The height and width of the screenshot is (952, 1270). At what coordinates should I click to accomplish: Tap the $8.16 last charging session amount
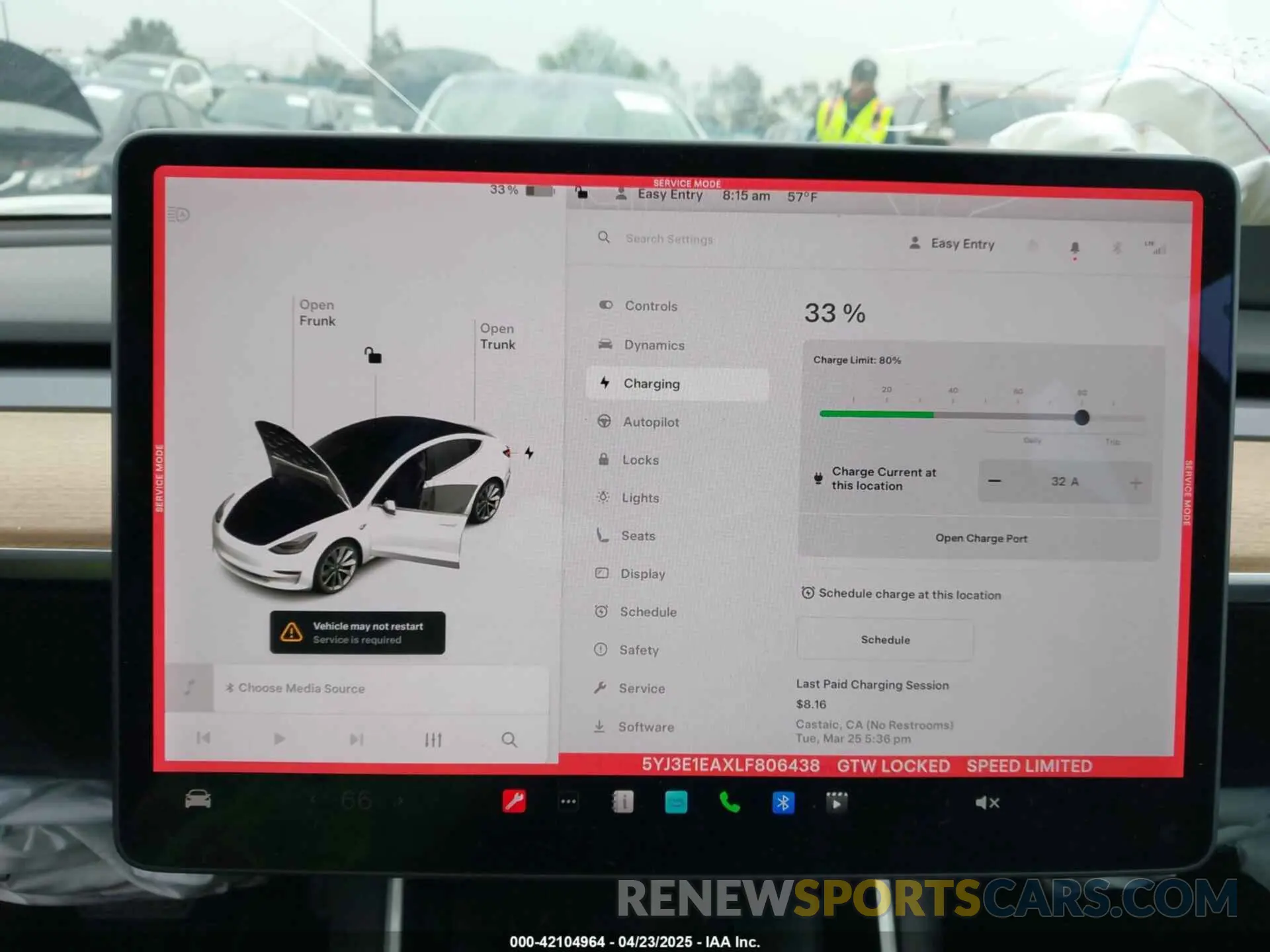click(812, 705)
